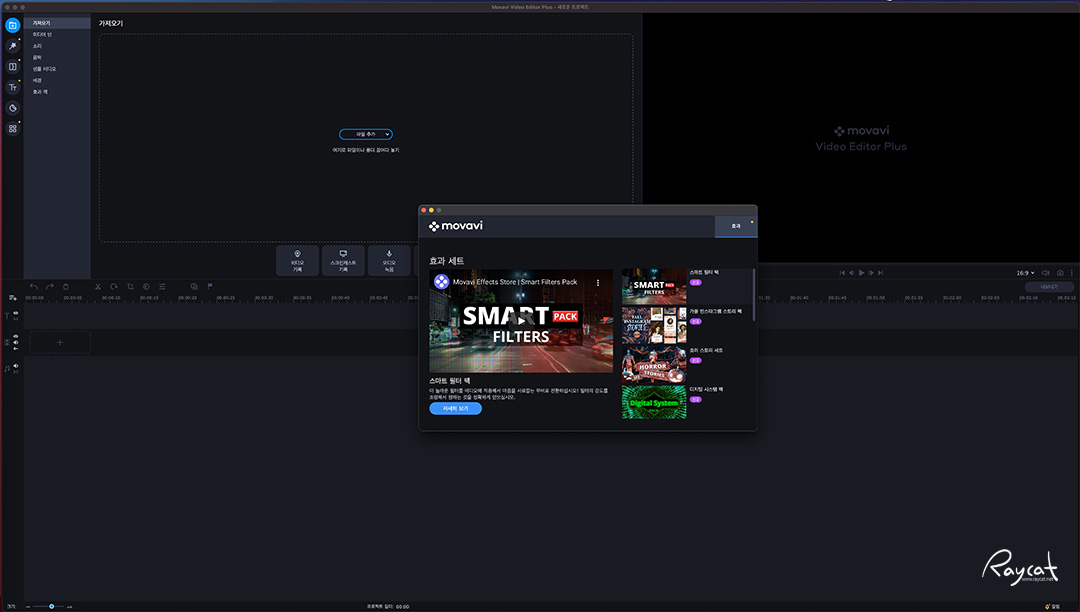Mute the audio track

16,366
